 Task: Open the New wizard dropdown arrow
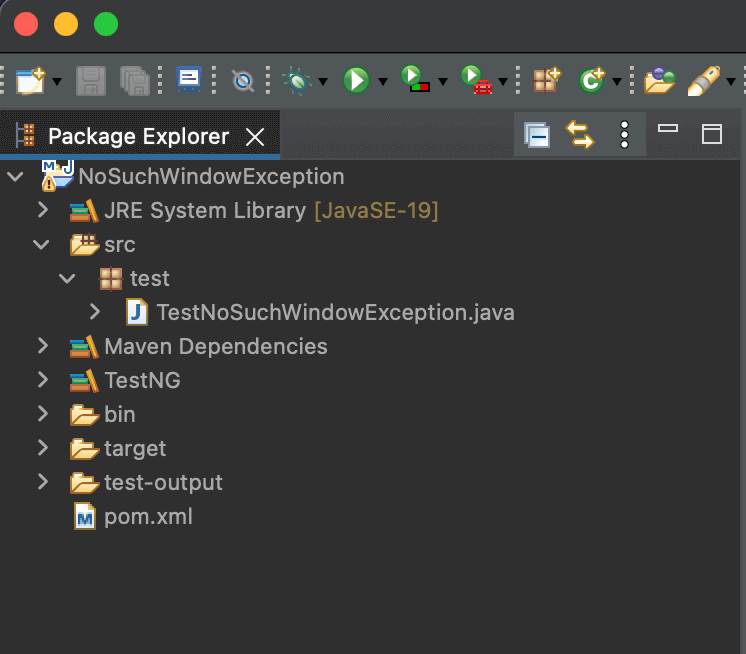click(57, 82)
